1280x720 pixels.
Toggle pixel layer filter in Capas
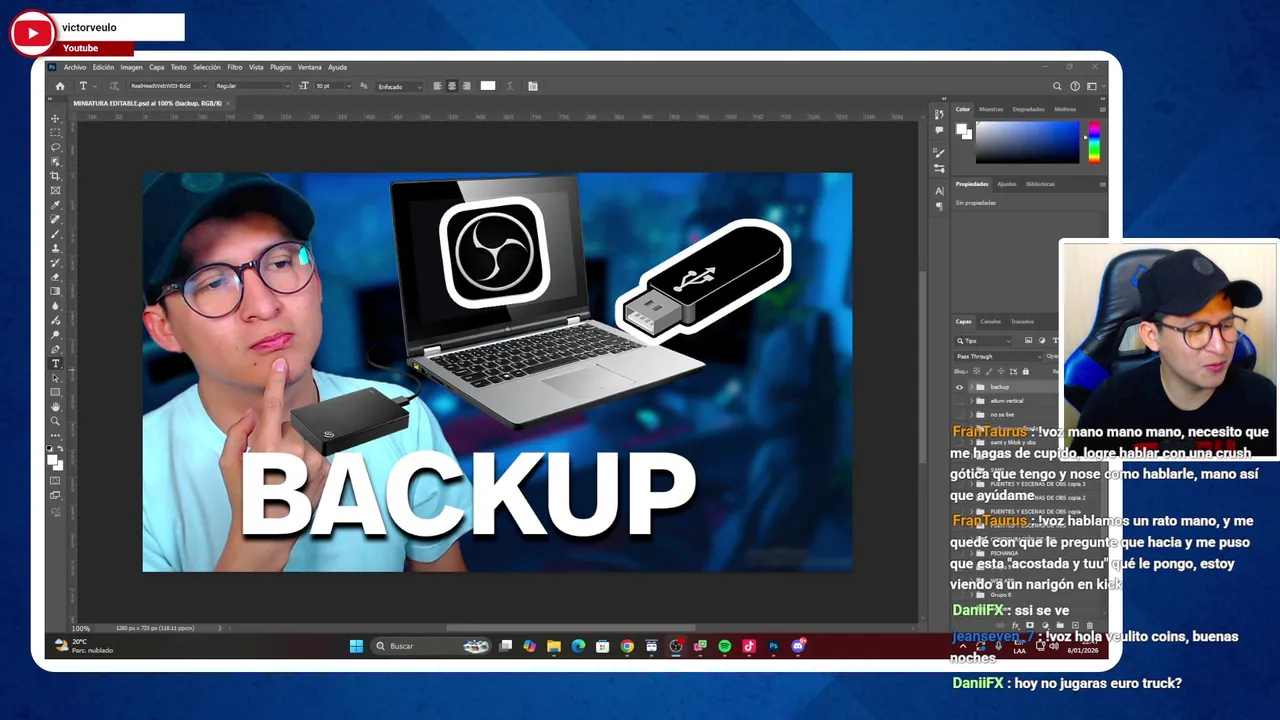[1028, 340]
